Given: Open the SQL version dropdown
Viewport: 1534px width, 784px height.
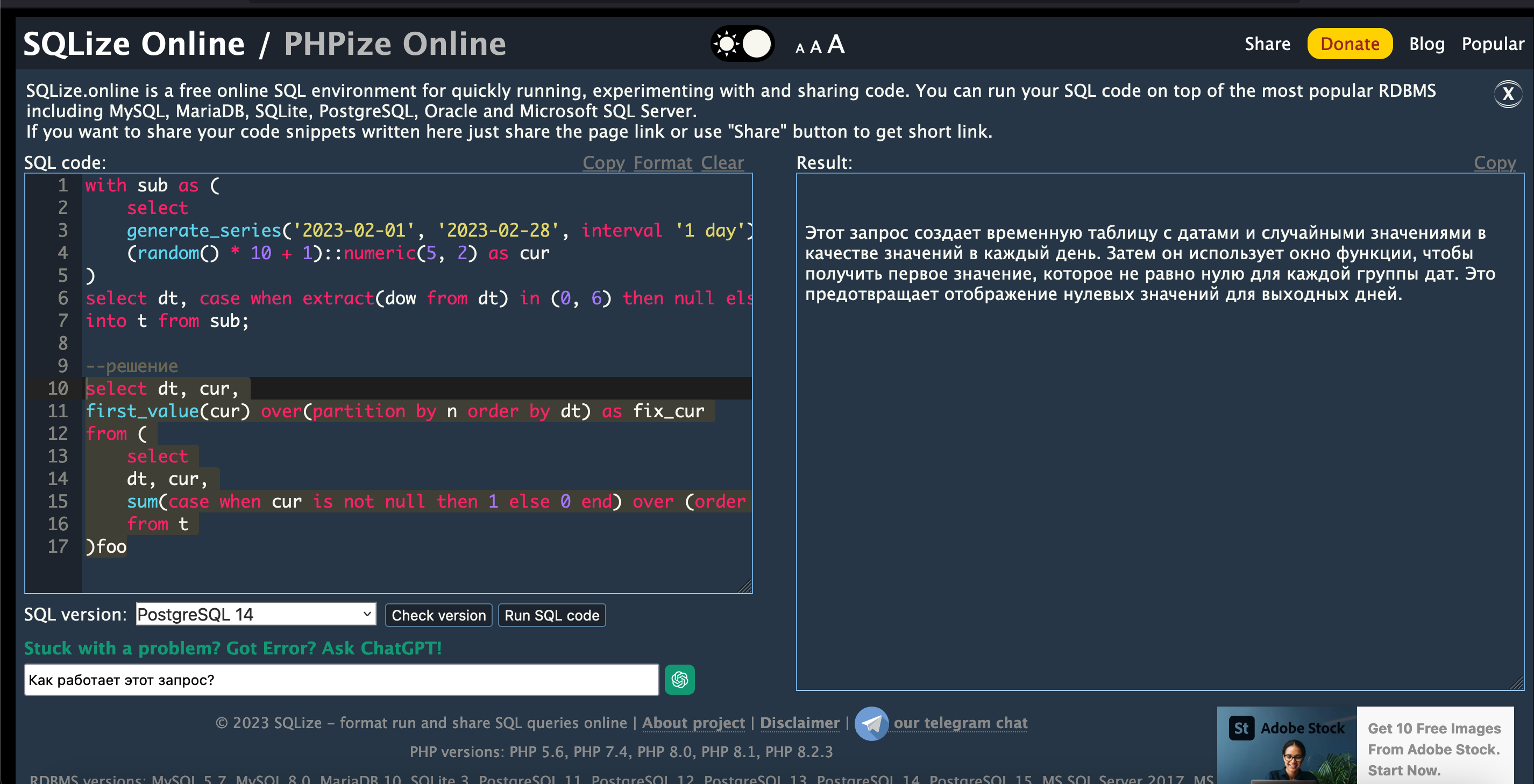Looking at the screenshot, I should (x=255, y=614).
